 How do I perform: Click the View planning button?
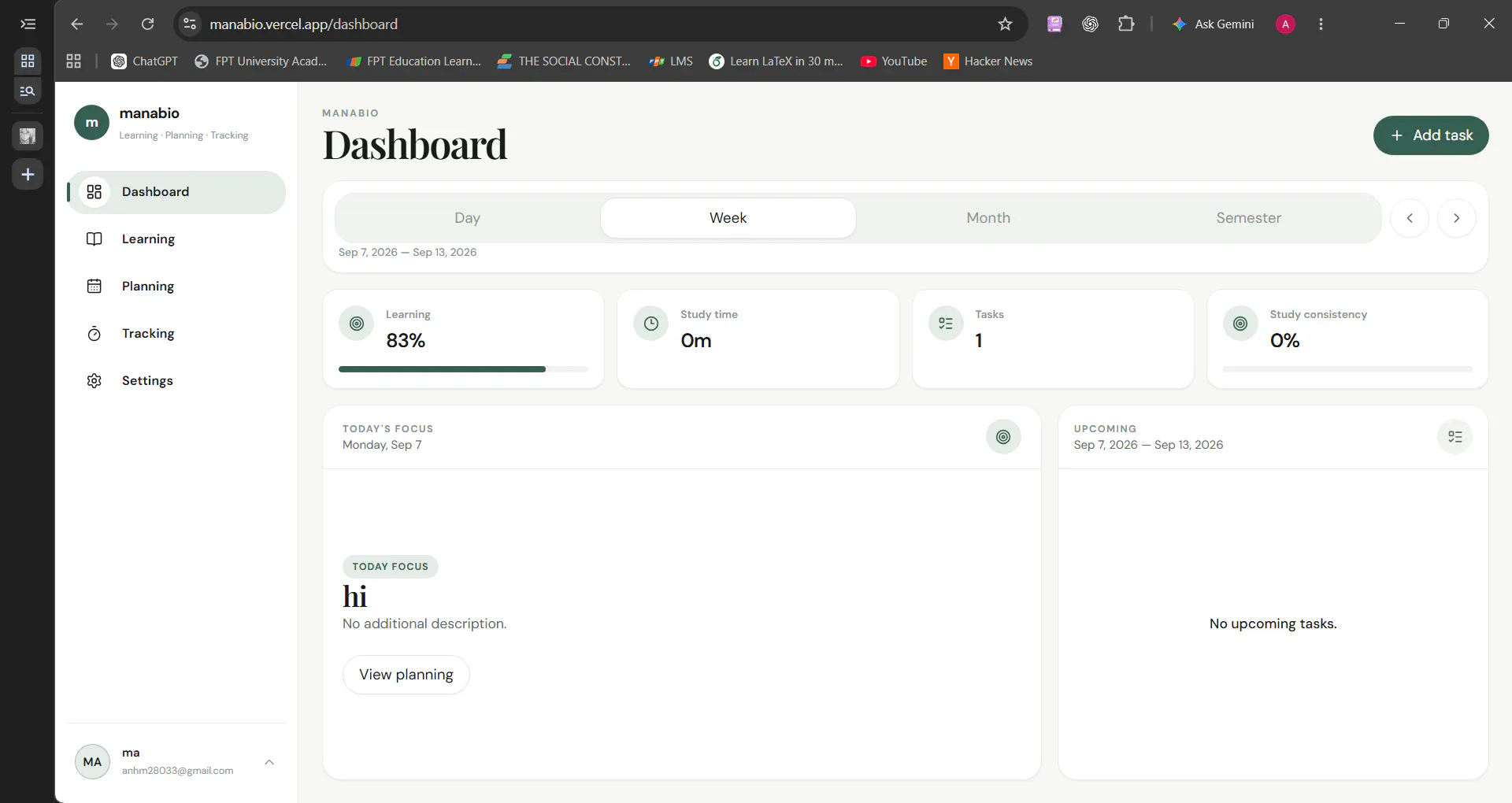tap(406, 675)
